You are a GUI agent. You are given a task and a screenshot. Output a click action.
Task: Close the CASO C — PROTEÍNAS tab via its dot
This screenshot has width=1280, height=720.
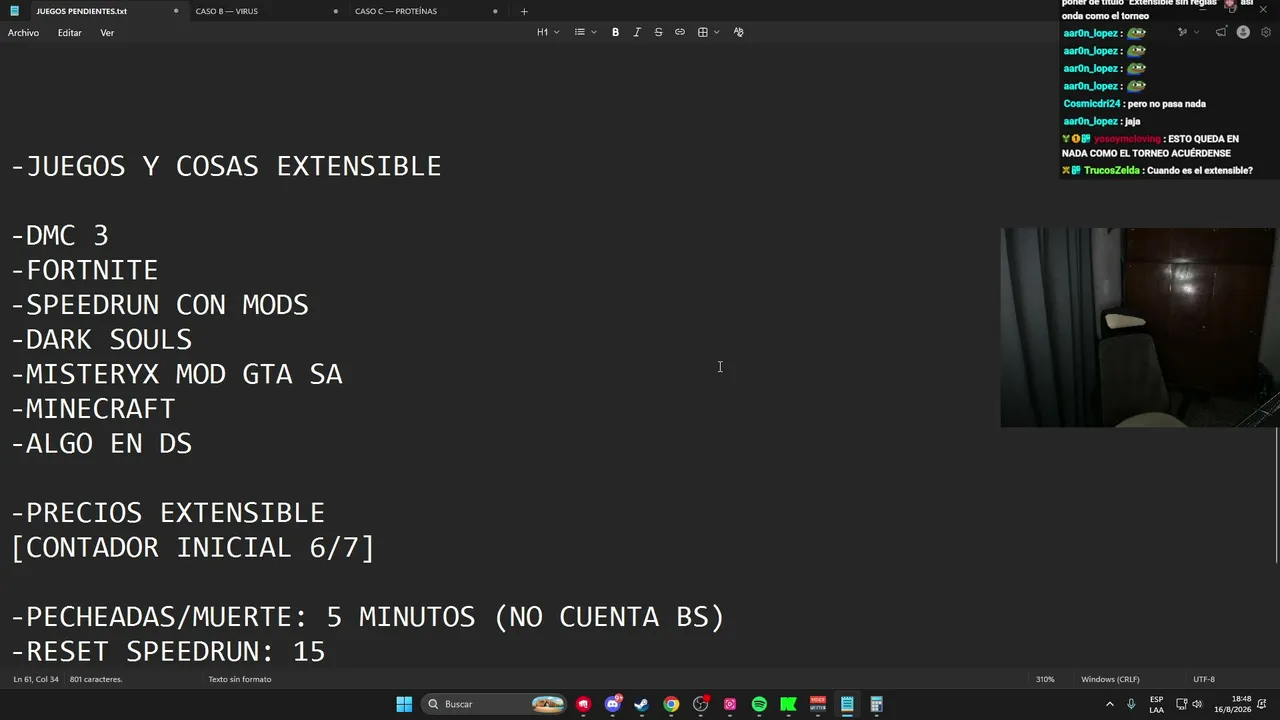point(495,11)
